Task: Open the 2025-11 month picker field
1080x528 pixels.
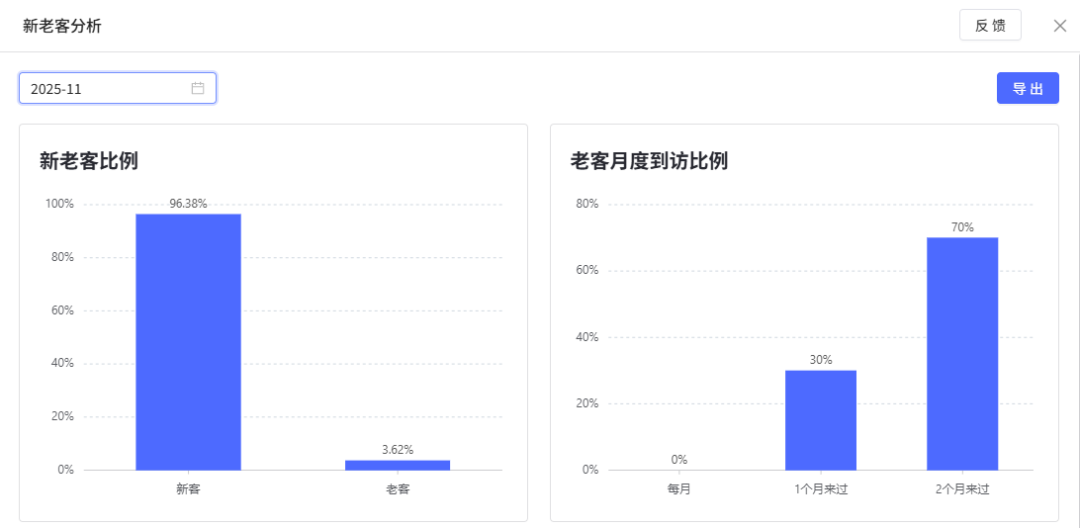Action: point(105,88)
